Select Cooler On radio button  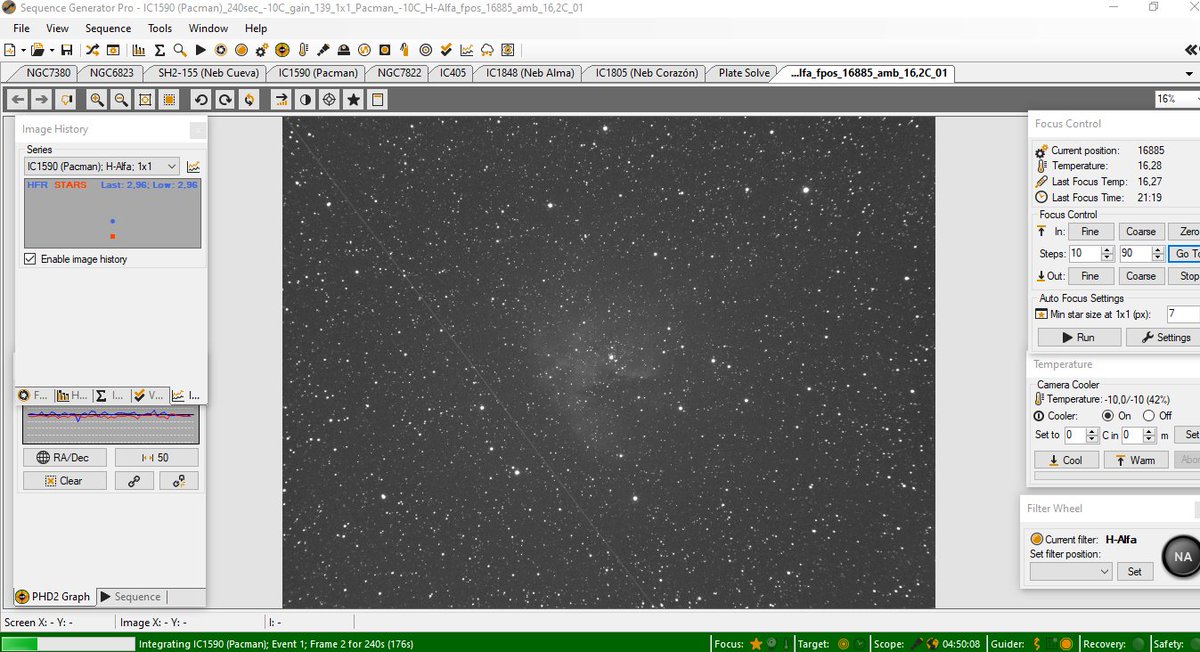coord(1107,415)
